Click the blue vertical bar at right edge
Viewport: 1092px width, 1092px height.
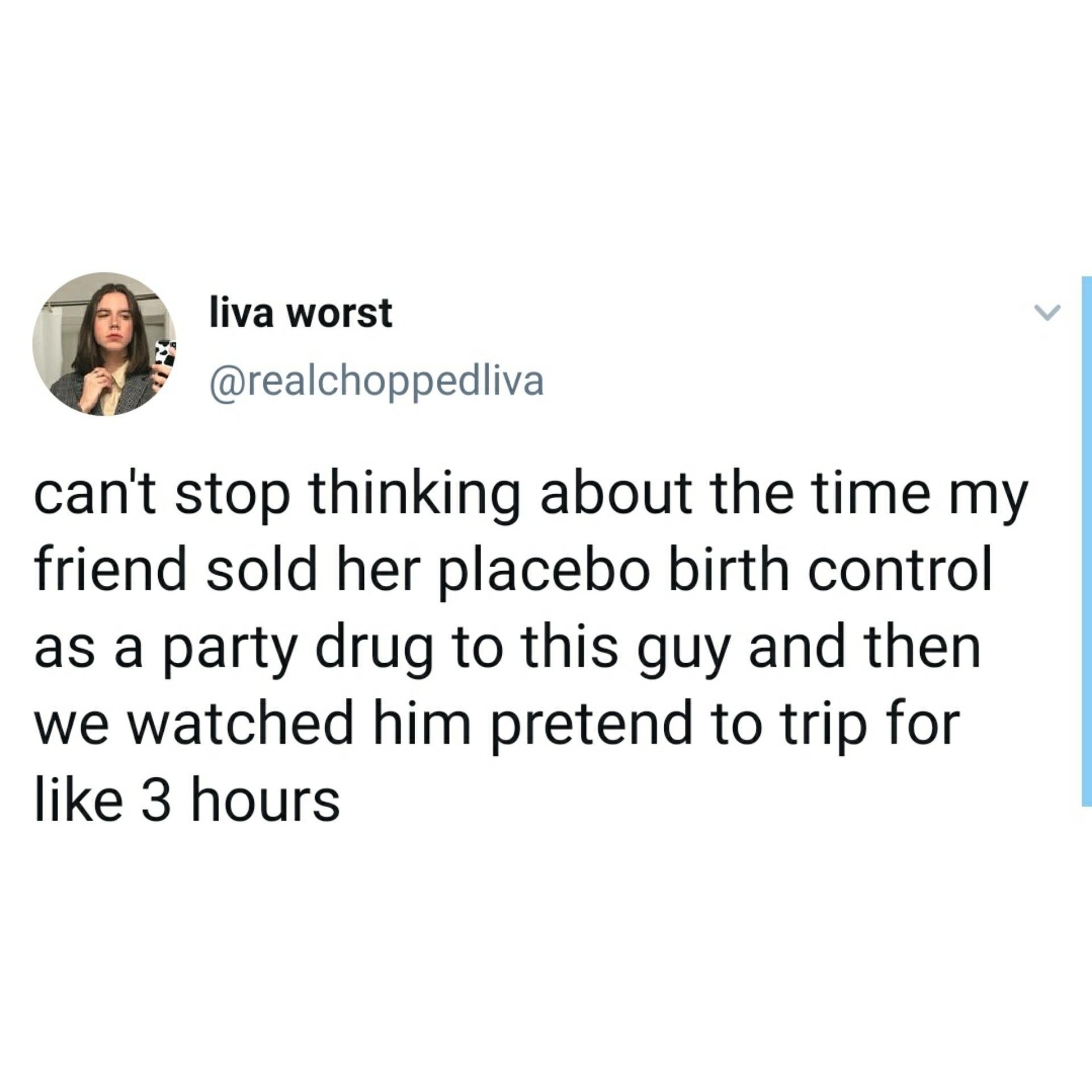[x=1086, y=541]
